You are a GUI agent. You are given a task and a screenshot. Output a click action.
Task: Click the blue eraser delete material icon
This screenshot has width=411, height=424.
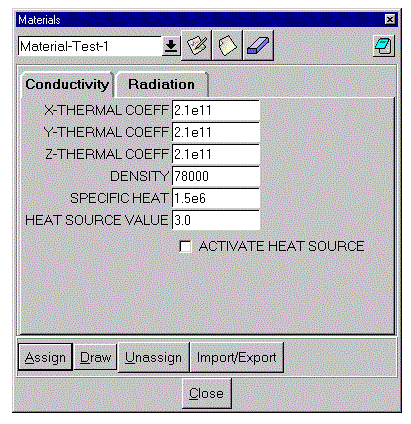(258, 45)
